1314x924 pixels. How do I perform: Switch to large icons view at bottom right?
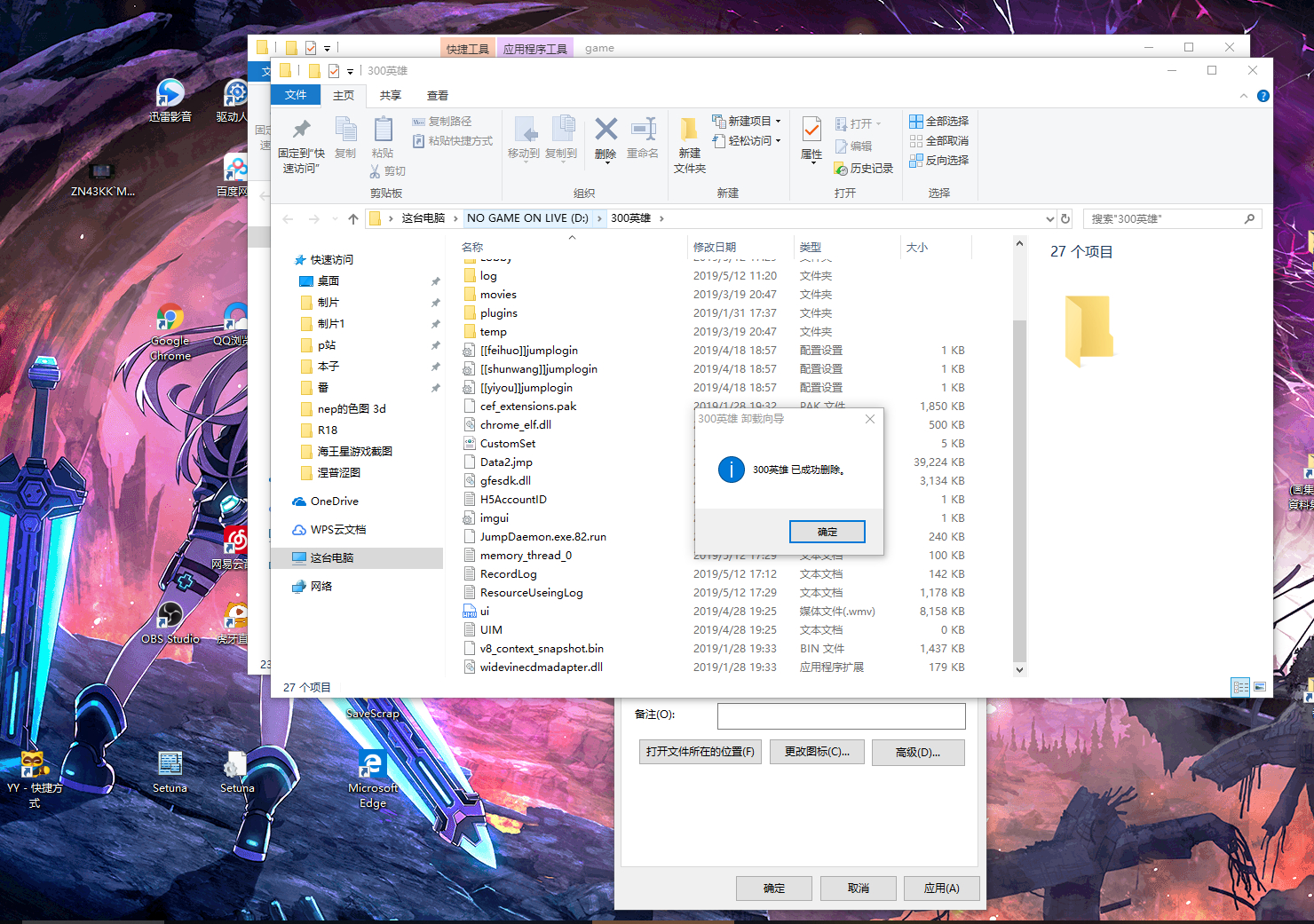[1260, 687]
